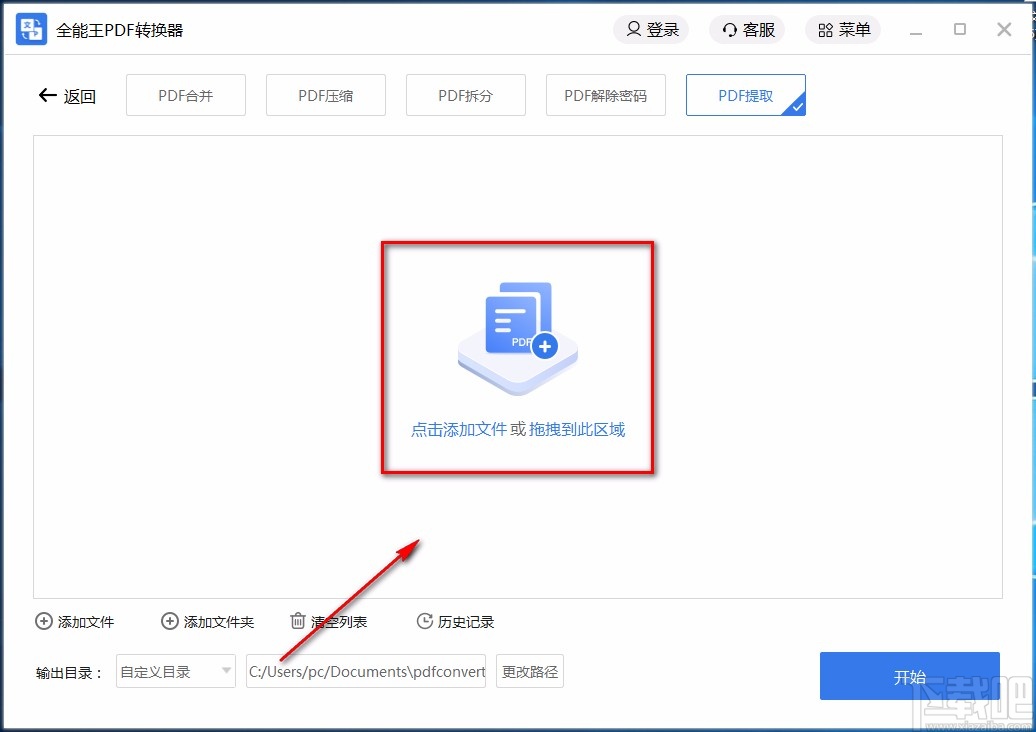
Task: Click the 更改路径 change path button
Action: pyautogui.click(x=529, y=671)
